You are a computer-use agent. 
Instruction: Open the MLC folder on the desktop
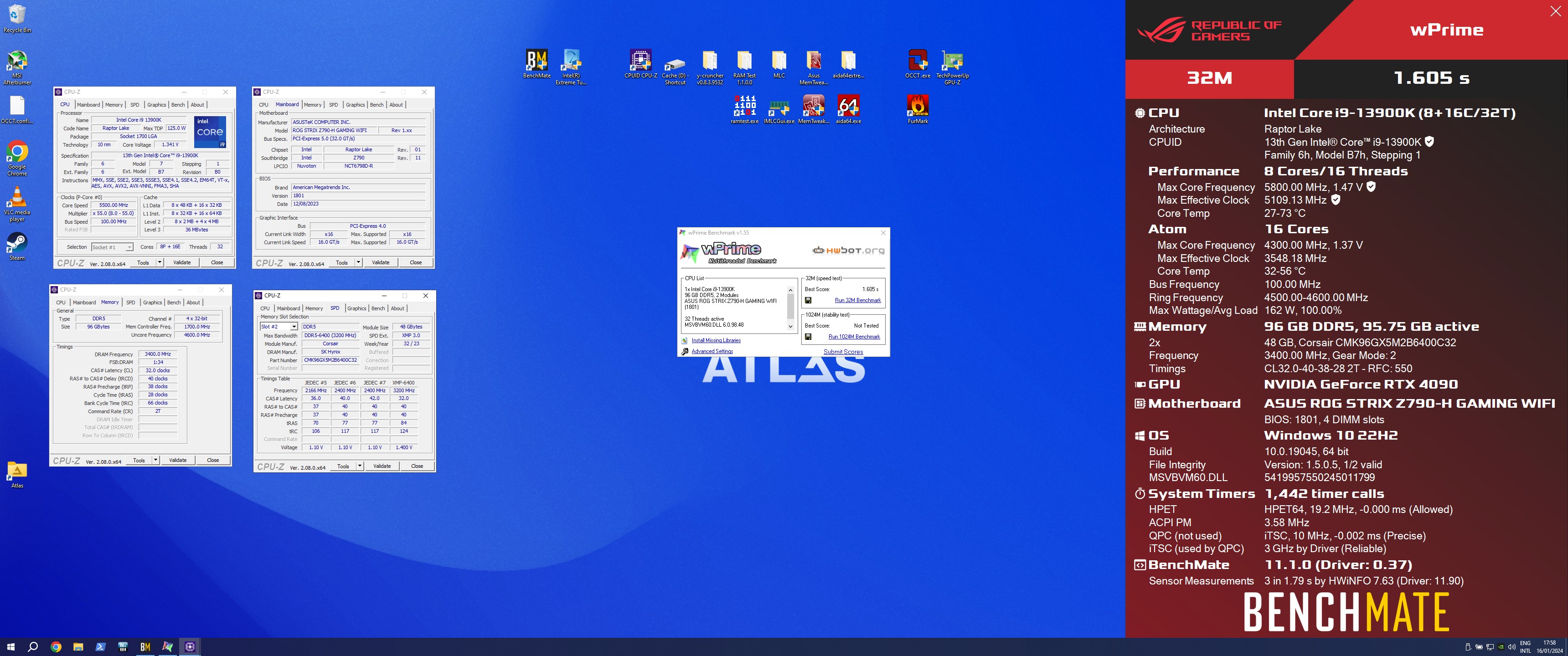pyautogui.click(x=779, y=64)
